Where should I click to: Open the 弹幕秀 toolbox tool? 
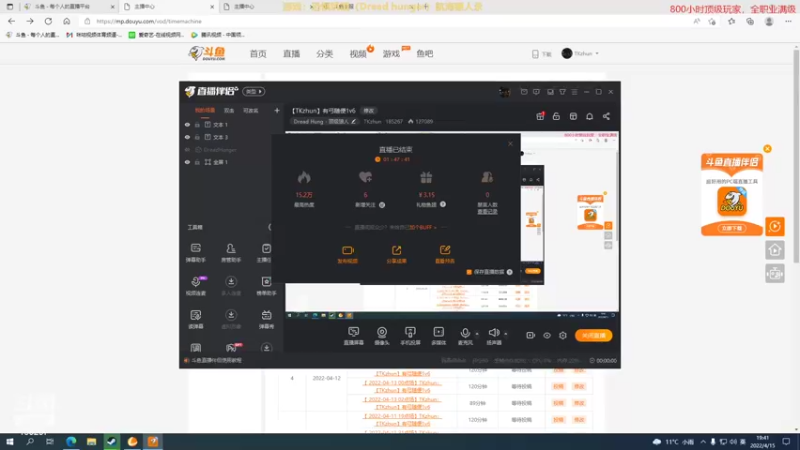tap(266, 319)
